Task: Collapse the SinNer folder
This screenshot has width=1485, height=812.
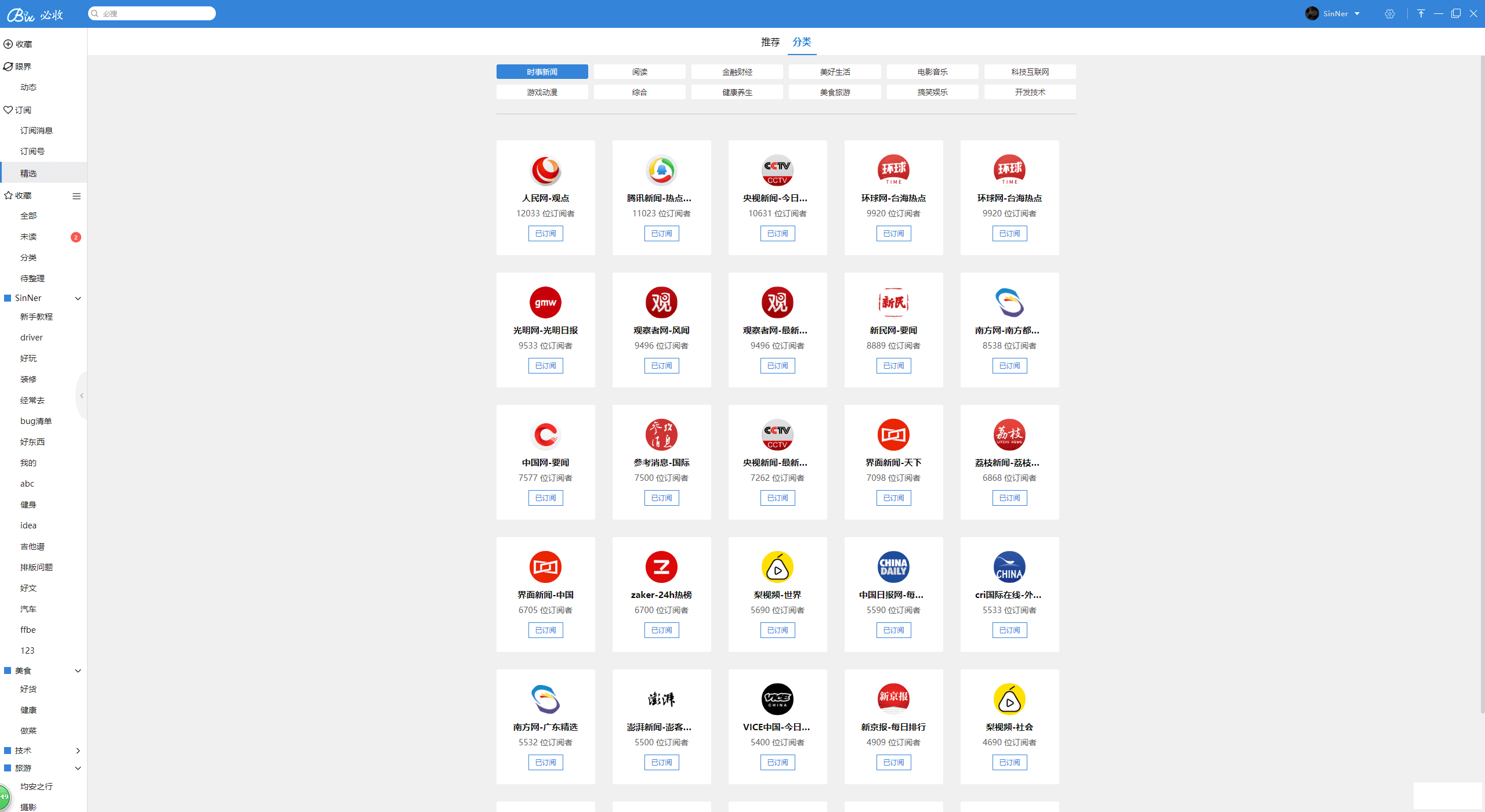Action: 78,298
